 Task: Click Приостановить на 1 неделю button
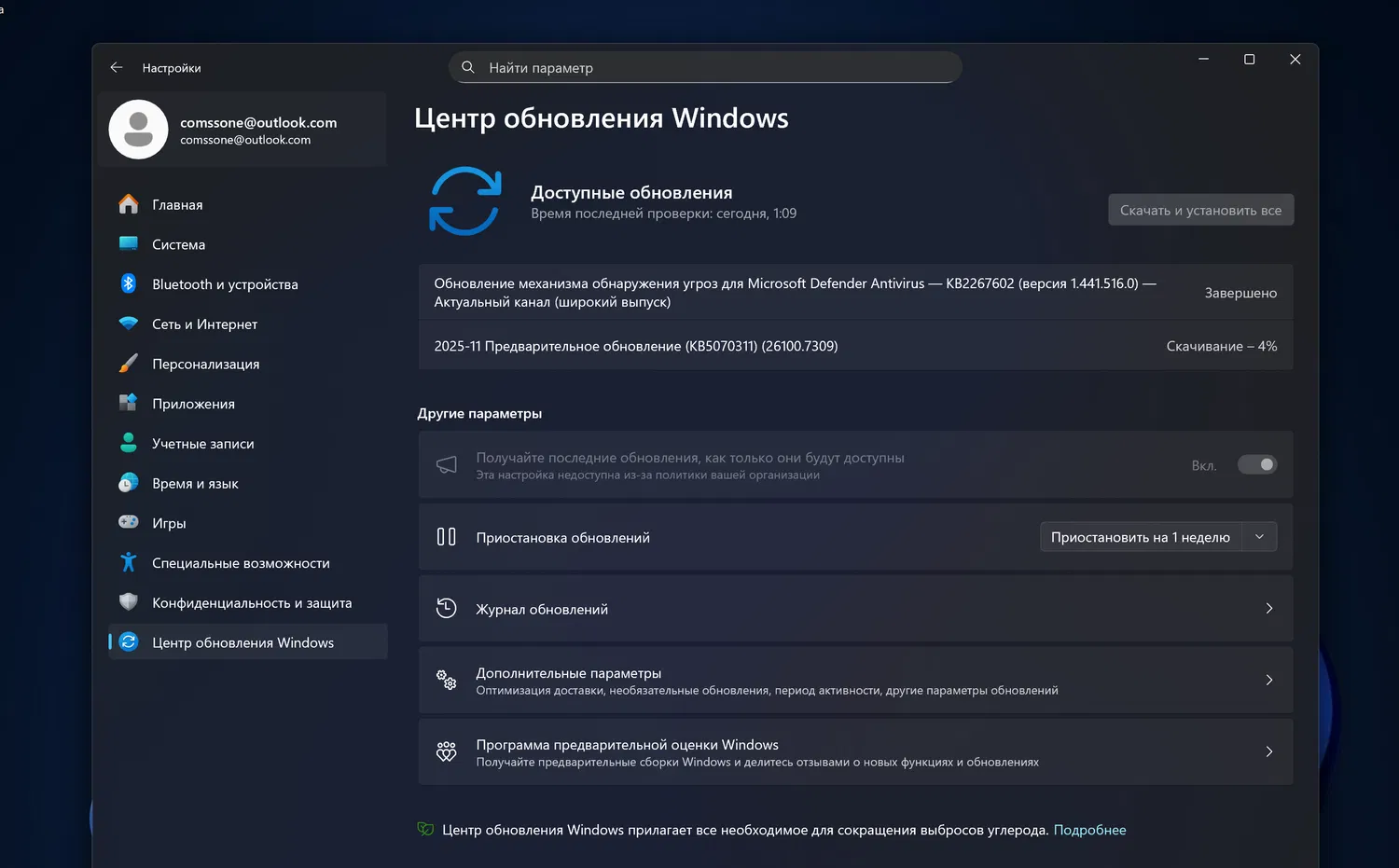1141,537
